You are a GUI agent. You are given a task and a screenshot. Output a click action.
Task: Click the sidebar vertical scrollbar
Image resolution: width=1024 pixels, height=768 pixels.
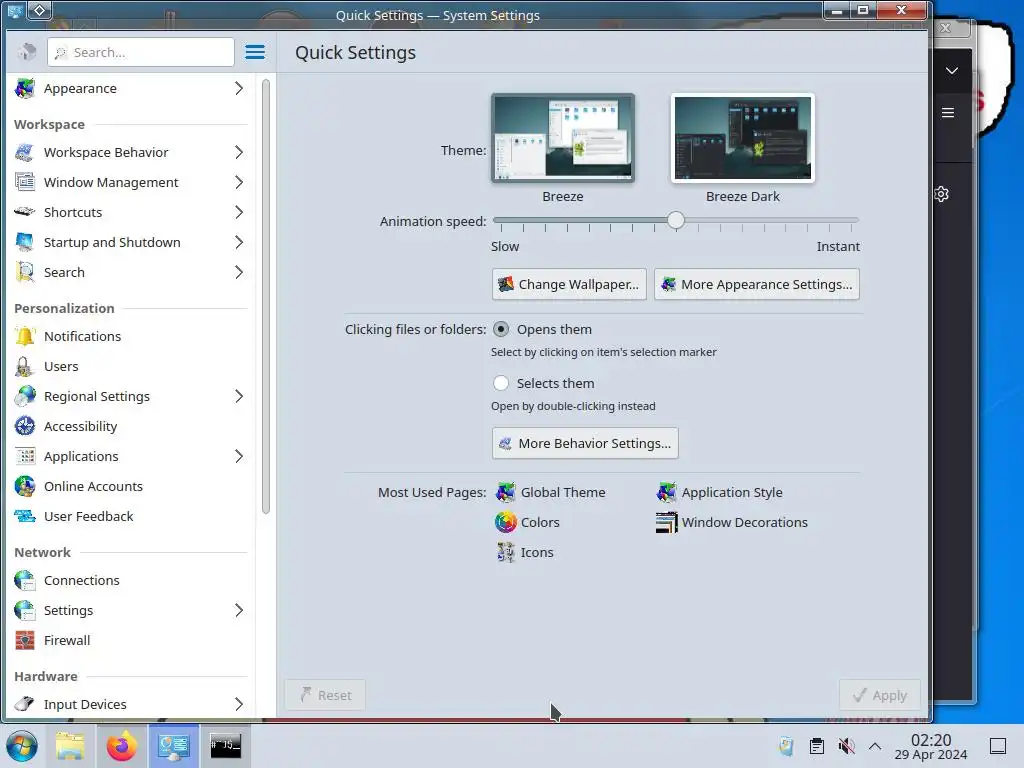click(266, 296)
